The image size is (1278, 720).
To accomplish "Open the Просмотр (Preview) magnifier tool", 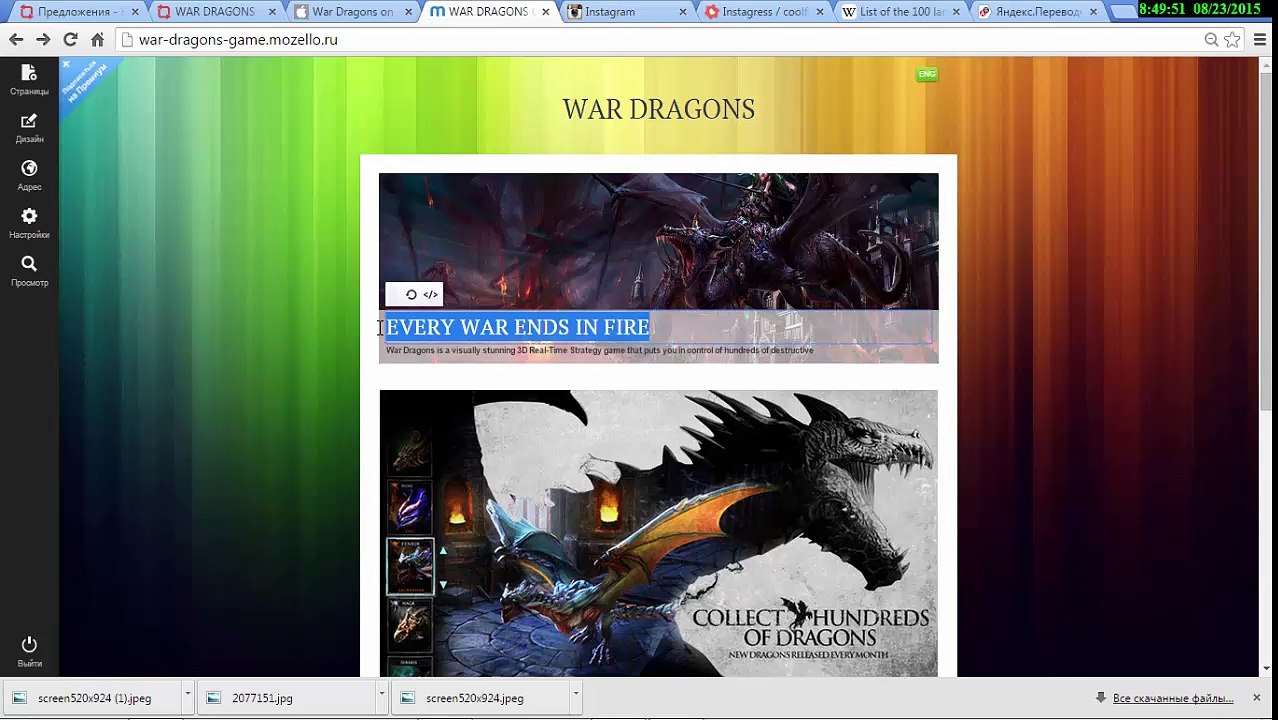I will pos(29,271).
